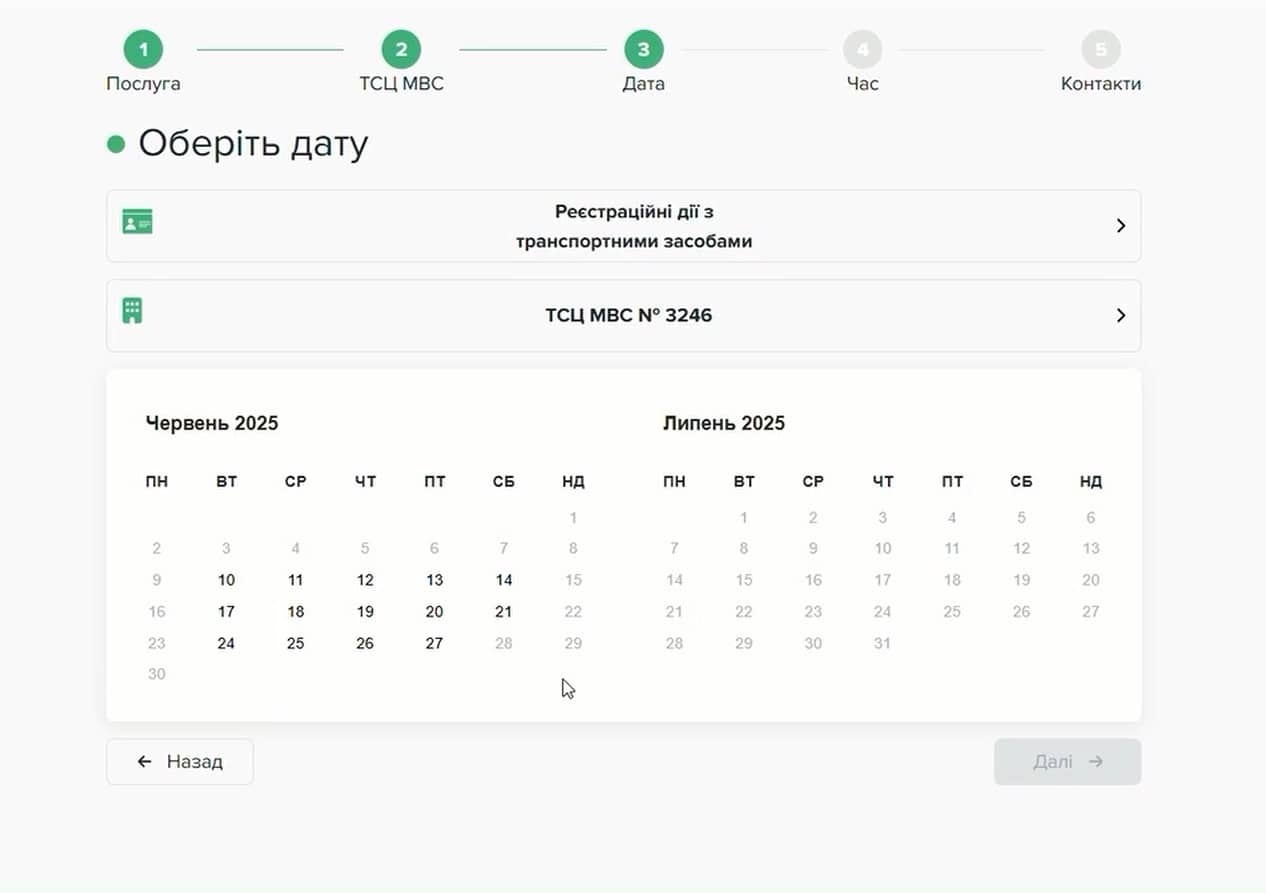Click the disabled date June 30
The height and width of the screenshot is (893, 1266).
coord(157,674)
